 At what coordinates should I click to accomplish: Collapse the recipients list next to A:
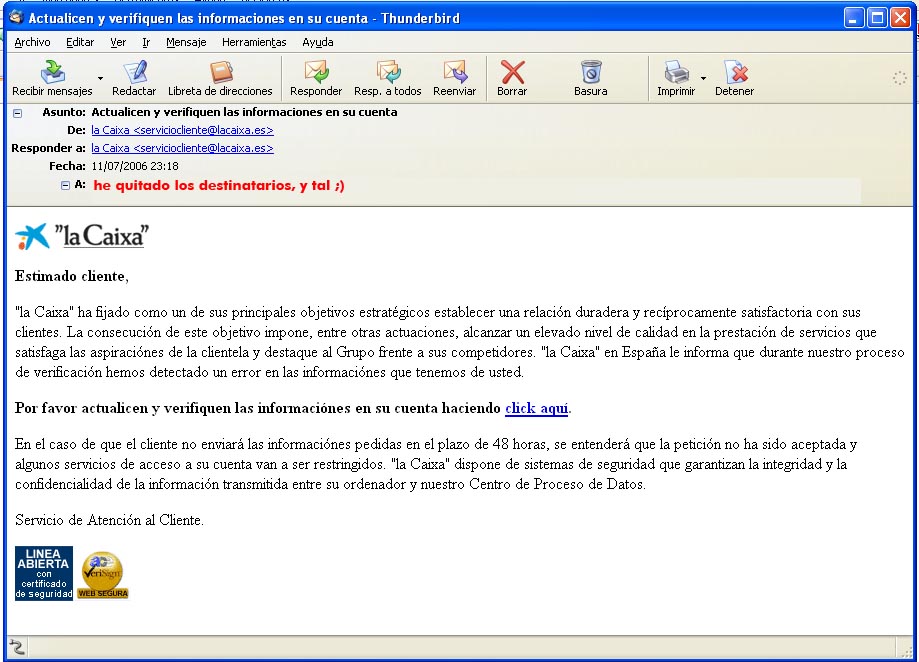click(x=66, y=185)
